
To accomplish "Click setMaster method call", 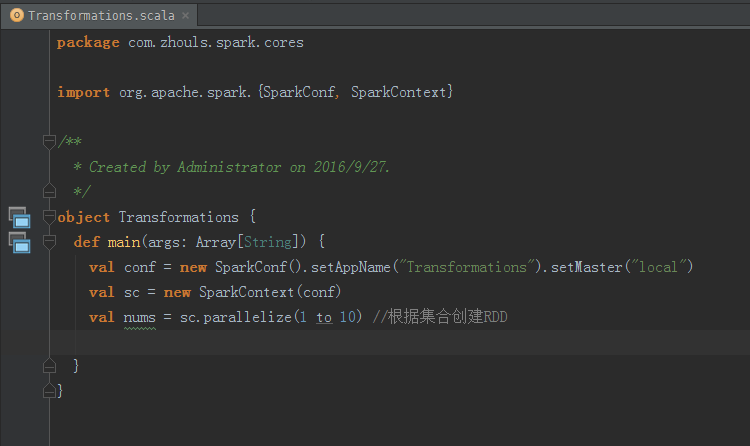I will (586, 267).
